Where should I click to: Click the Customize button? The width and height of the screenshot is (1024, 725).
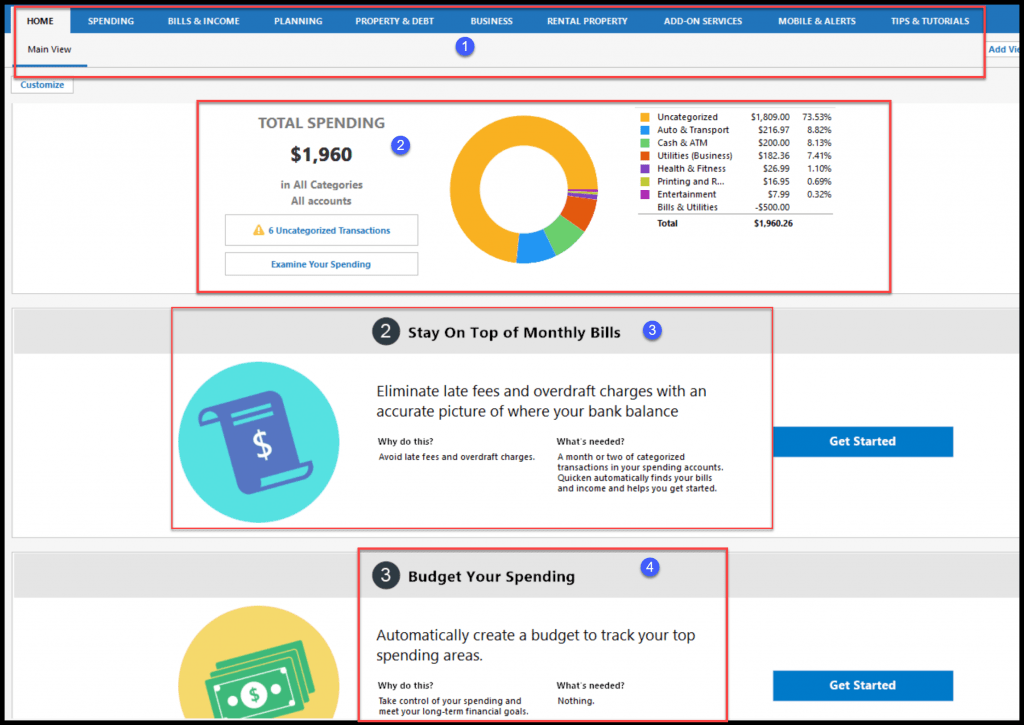point(42,85)
